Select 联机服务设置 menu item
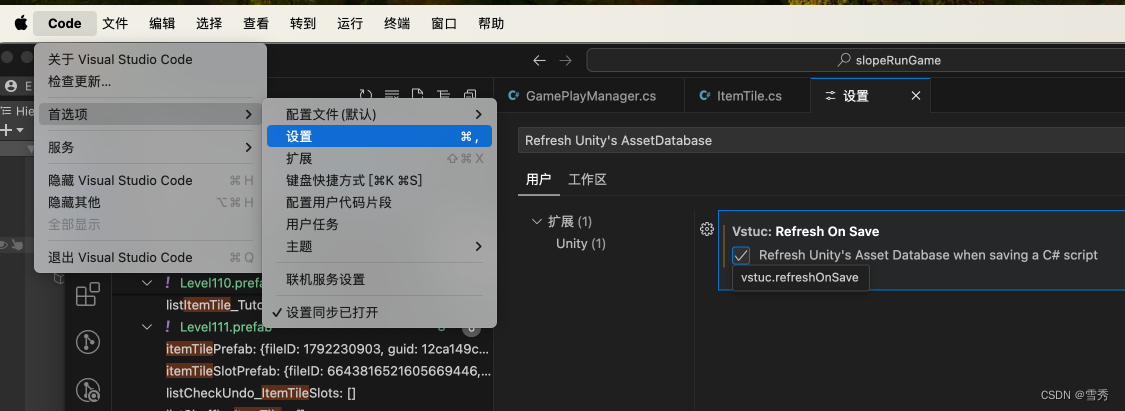Image resolution: width=1125 pixels, height=411 pixels. click(380, 279)
